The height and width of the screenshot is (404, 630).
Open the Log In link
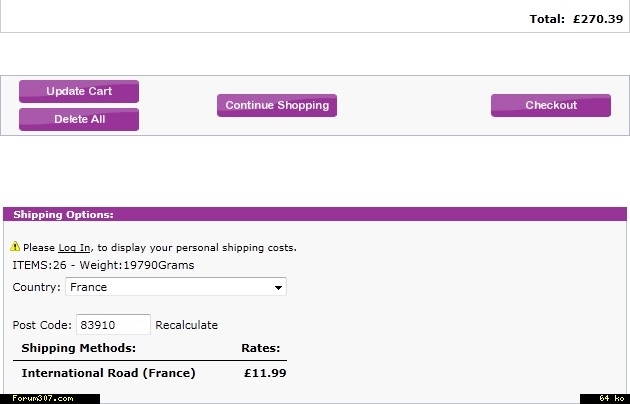pos(74,247)
